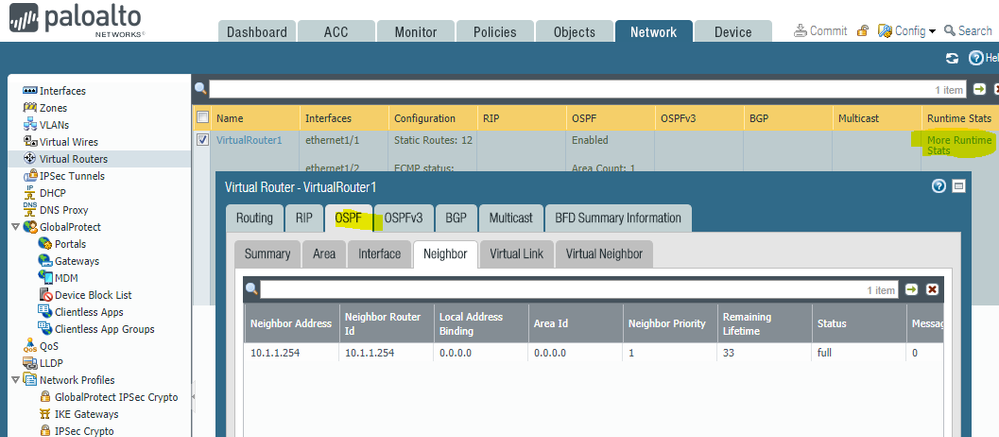Open Zones in the sidebar
999x437 pixels.
pos(53,108)
